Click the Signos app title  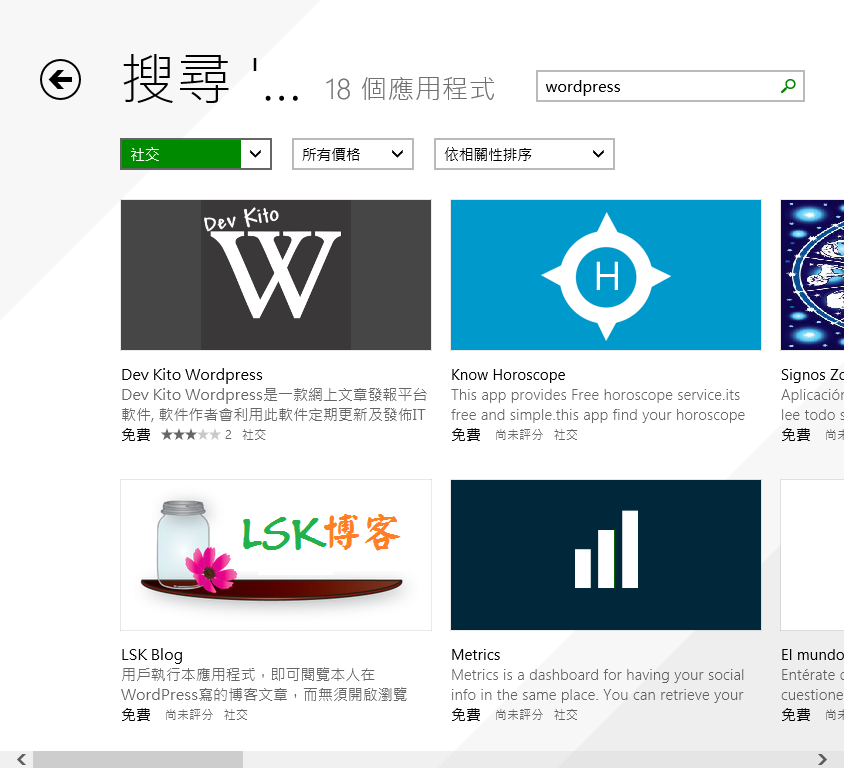point(812,375)
